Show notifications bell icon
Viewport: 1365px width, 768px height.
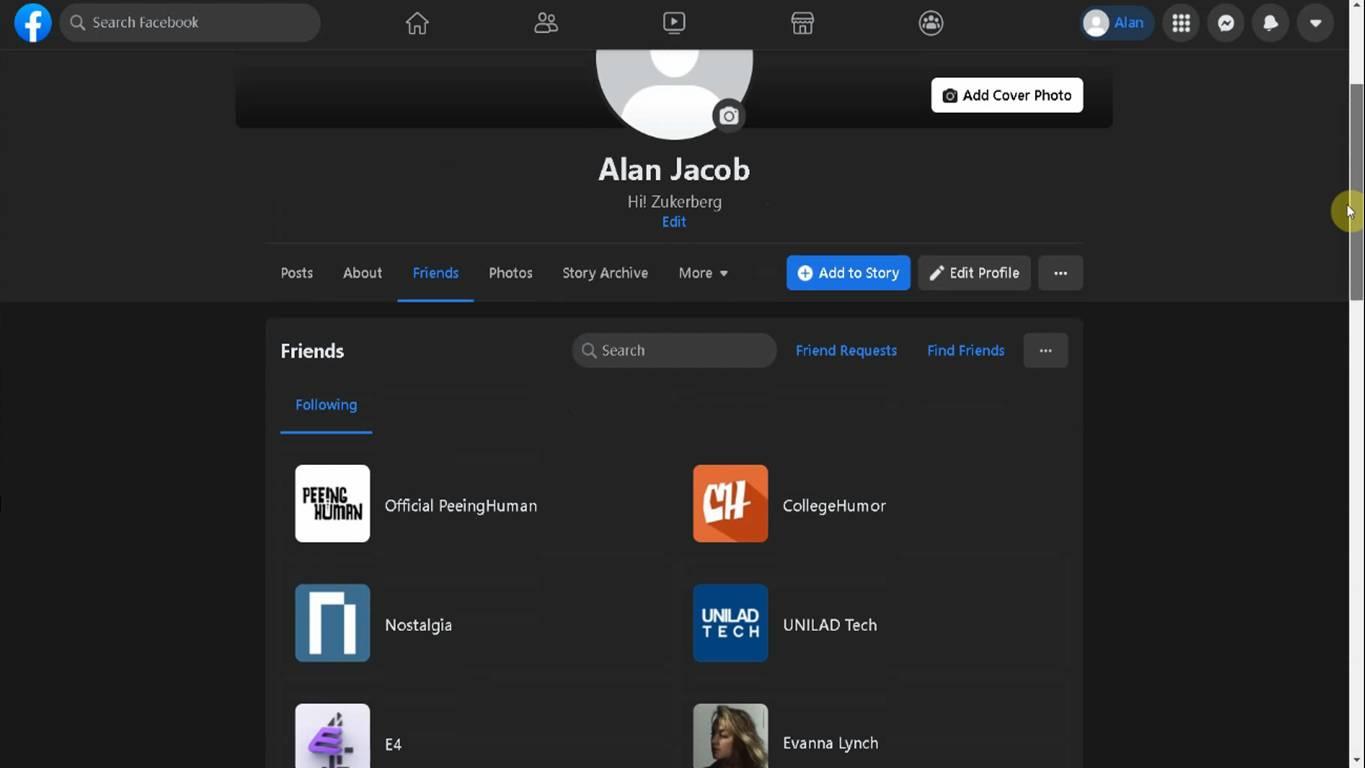[1271, 23]
